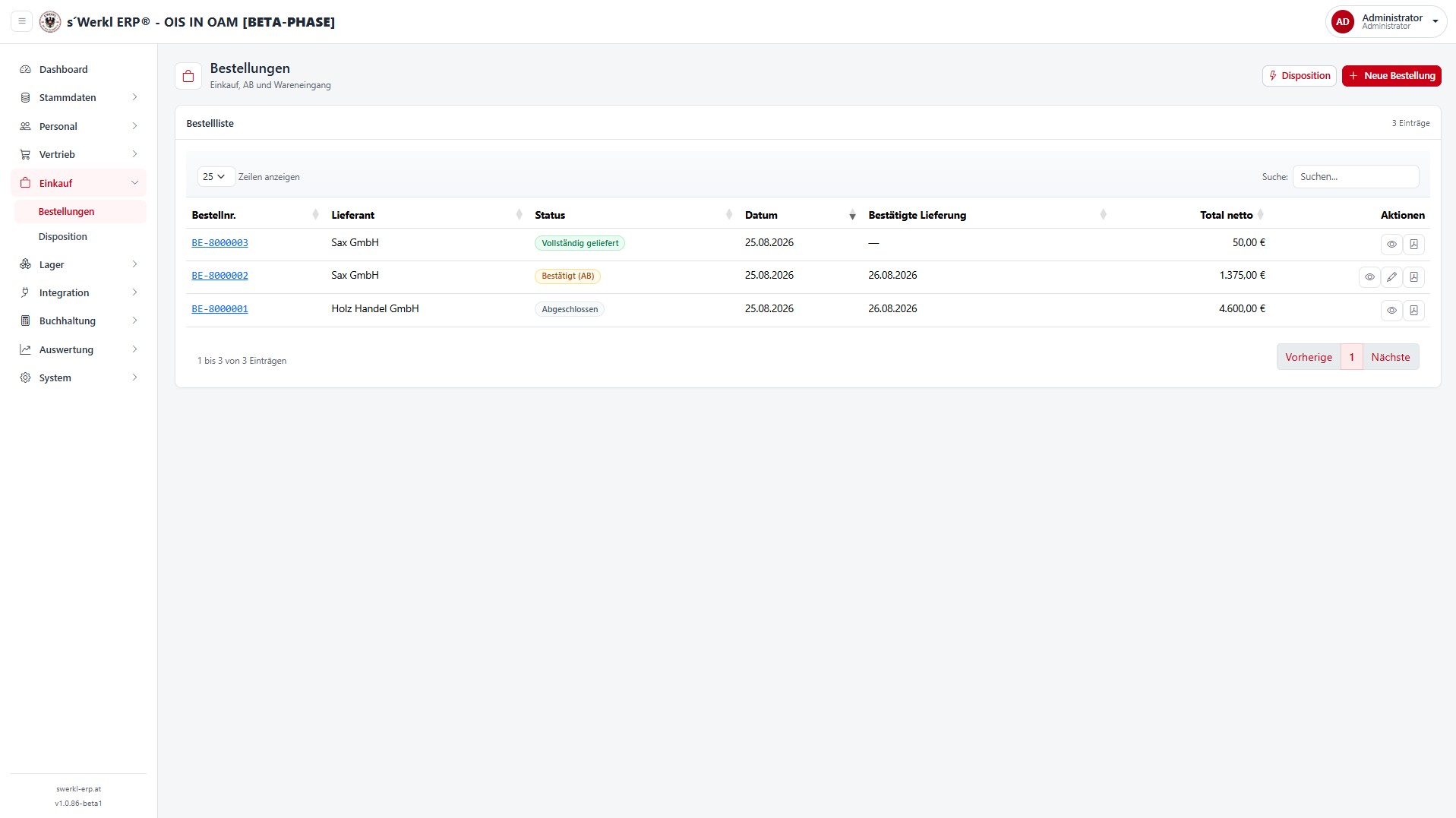This screenshot has height=818, width=1456.
Task: Click the s'Werkl ERP logo
Action: [x=50, y=21]
